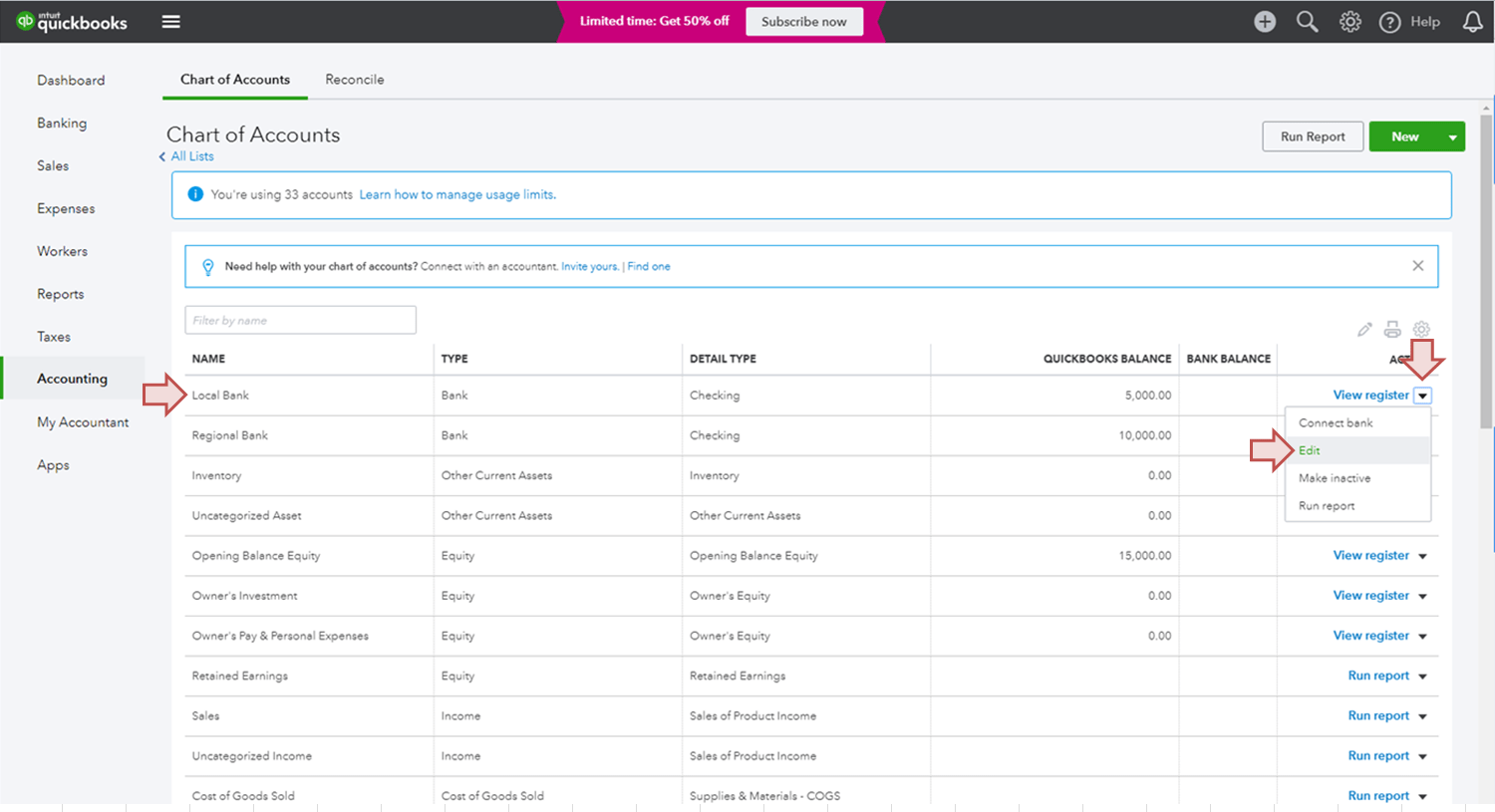Choose Edit from the dropdown menu
This screenshot has height=812, width=1495.
[x=1358, y=450]
